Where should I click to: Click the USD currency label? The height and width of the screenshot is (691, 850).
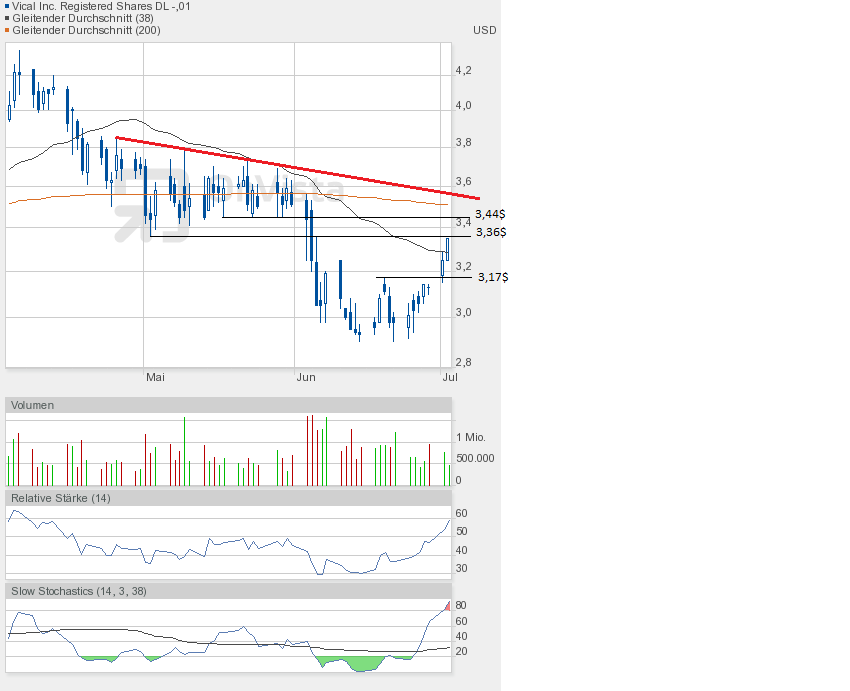(x=484, y=30)
